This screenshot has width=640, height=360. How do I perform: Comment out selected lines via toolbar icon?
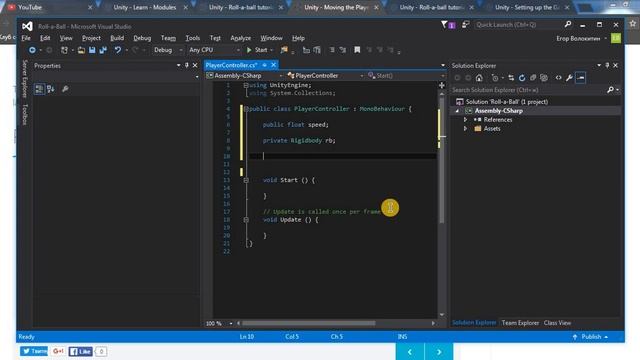click(332, 50)
